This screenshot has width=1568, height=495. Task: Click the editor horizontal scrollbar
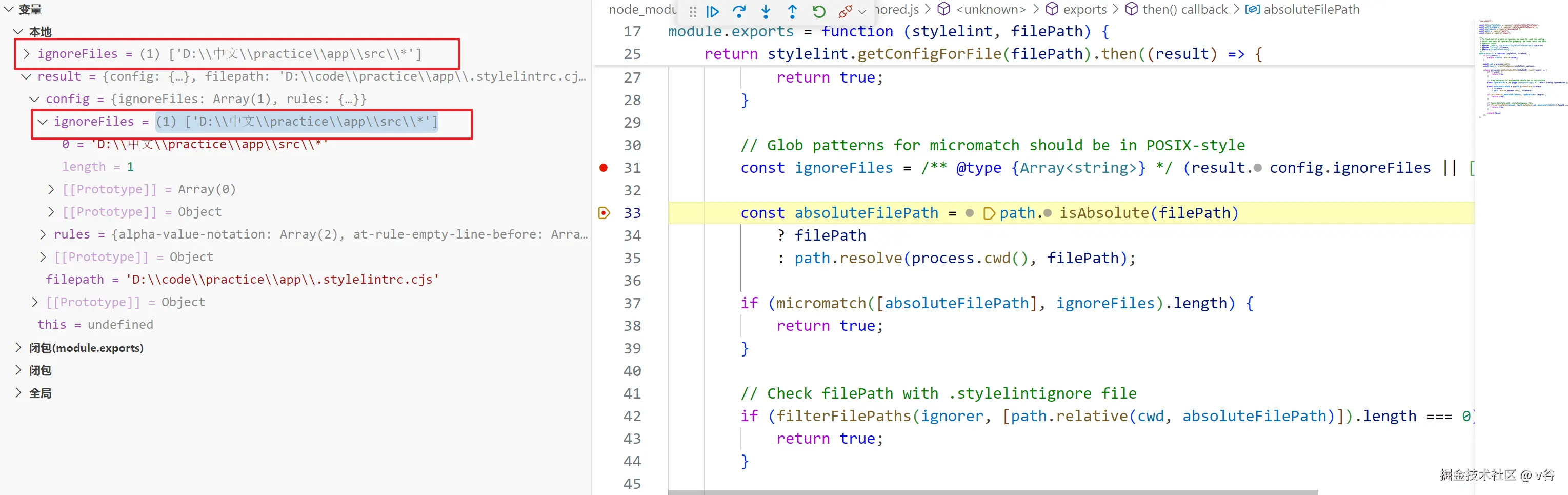tap(993, 492)
